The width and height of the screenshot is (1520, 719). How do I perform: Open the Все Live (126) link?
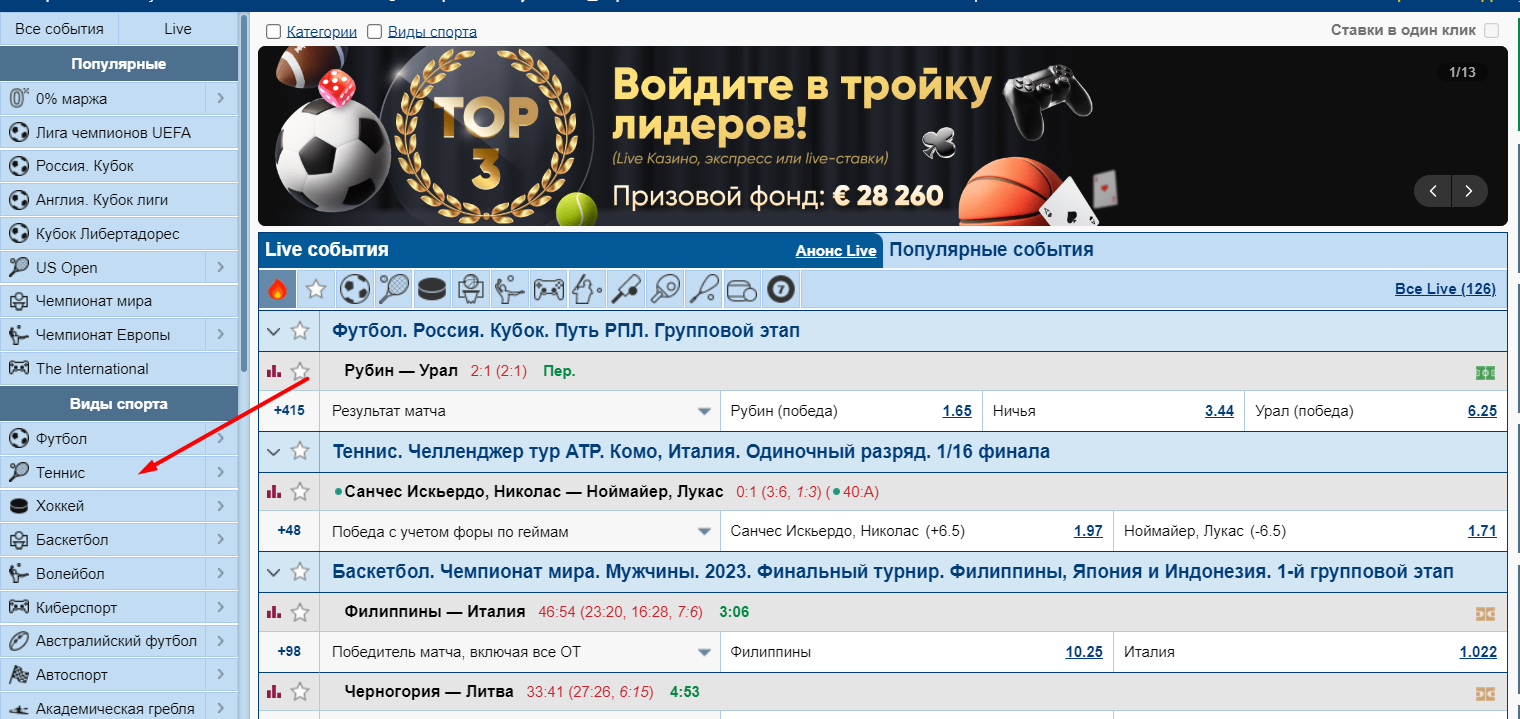click(1445, 289)
